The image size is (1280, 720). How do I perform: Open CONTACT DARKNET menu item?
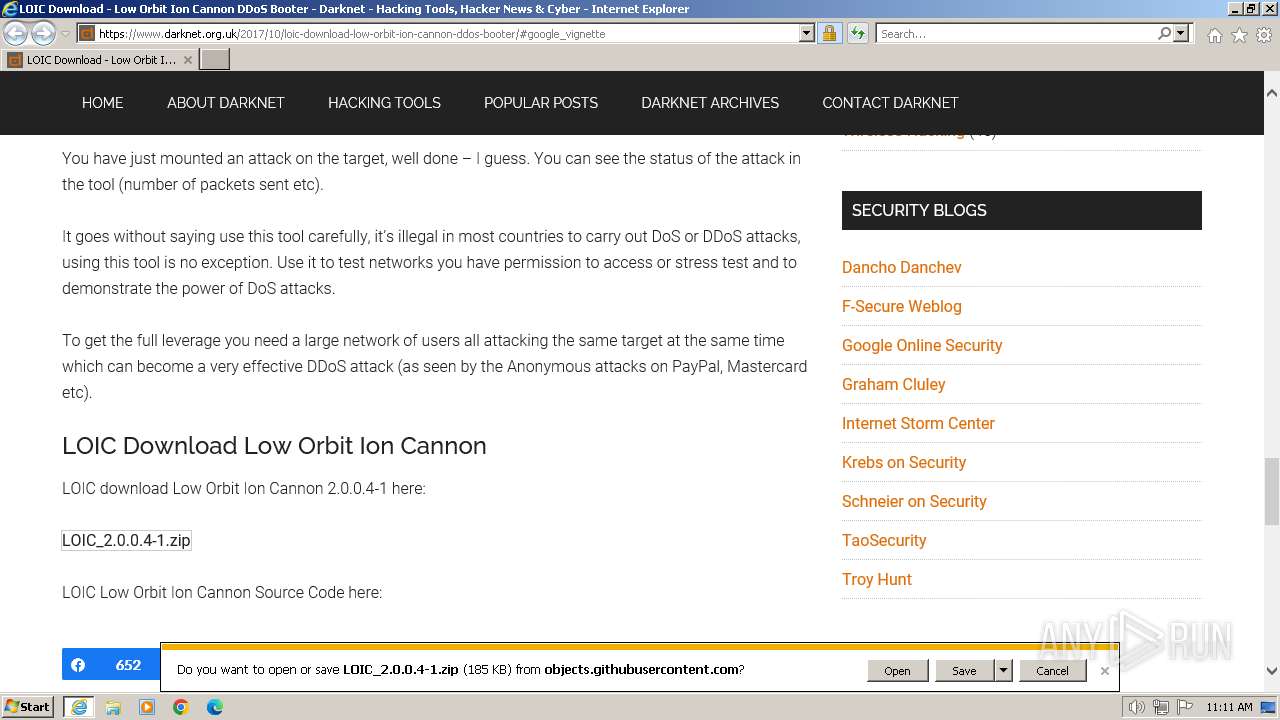coord(890,103)
